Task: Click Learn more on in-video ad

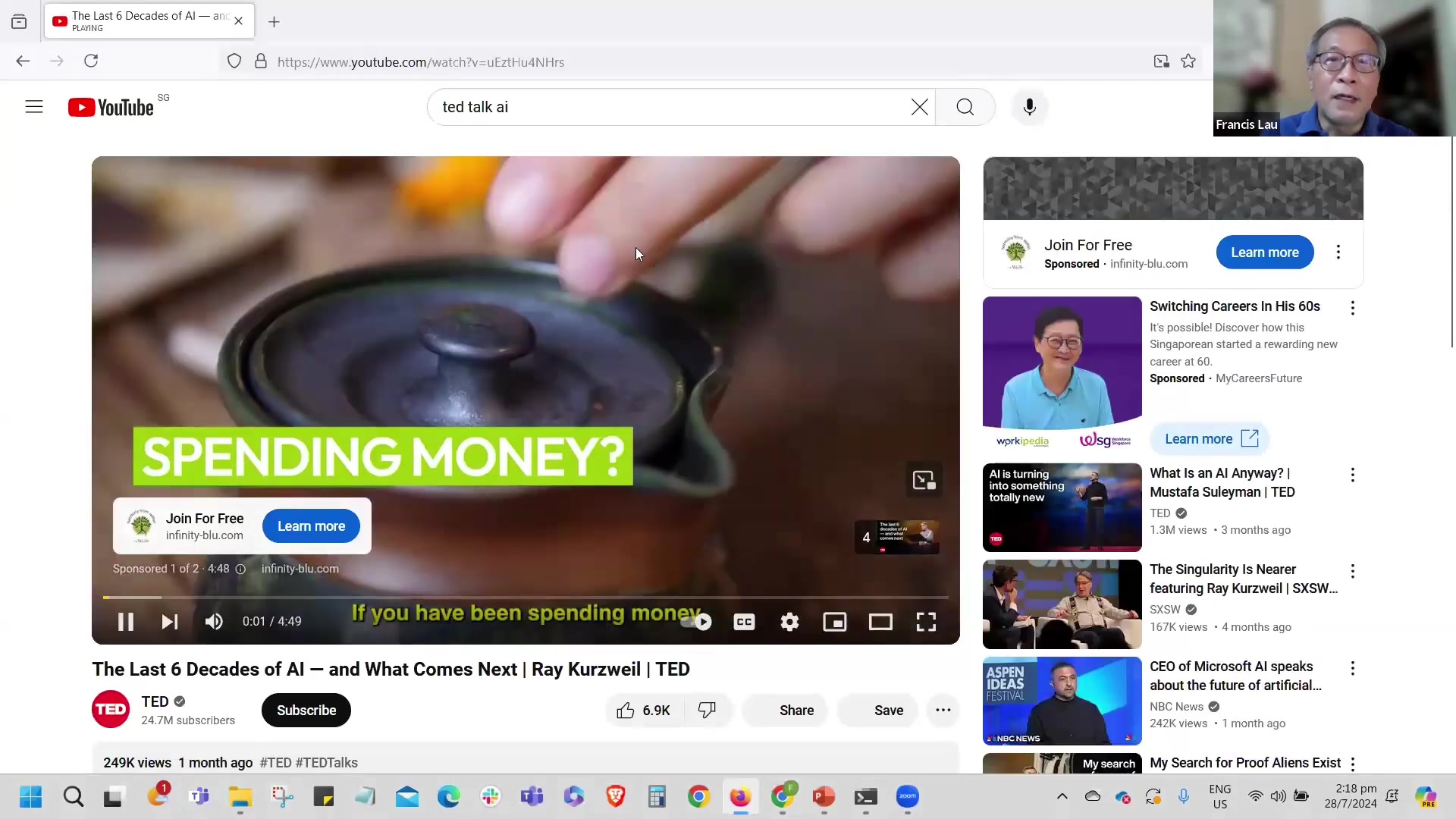Action: click(x=311, y=526)
